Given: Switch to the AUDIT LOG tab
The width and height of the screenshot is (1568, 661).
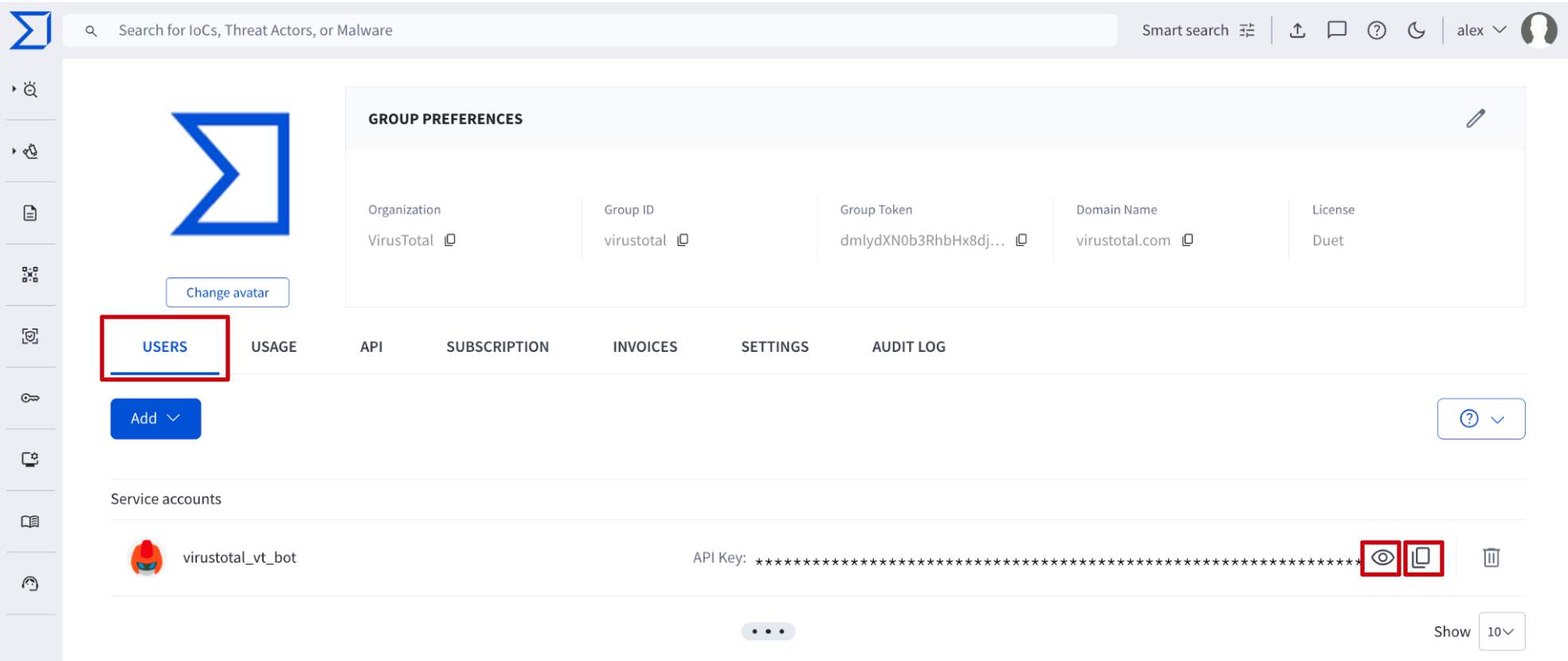Looking at the screenshot, I should tap(909, 347).
